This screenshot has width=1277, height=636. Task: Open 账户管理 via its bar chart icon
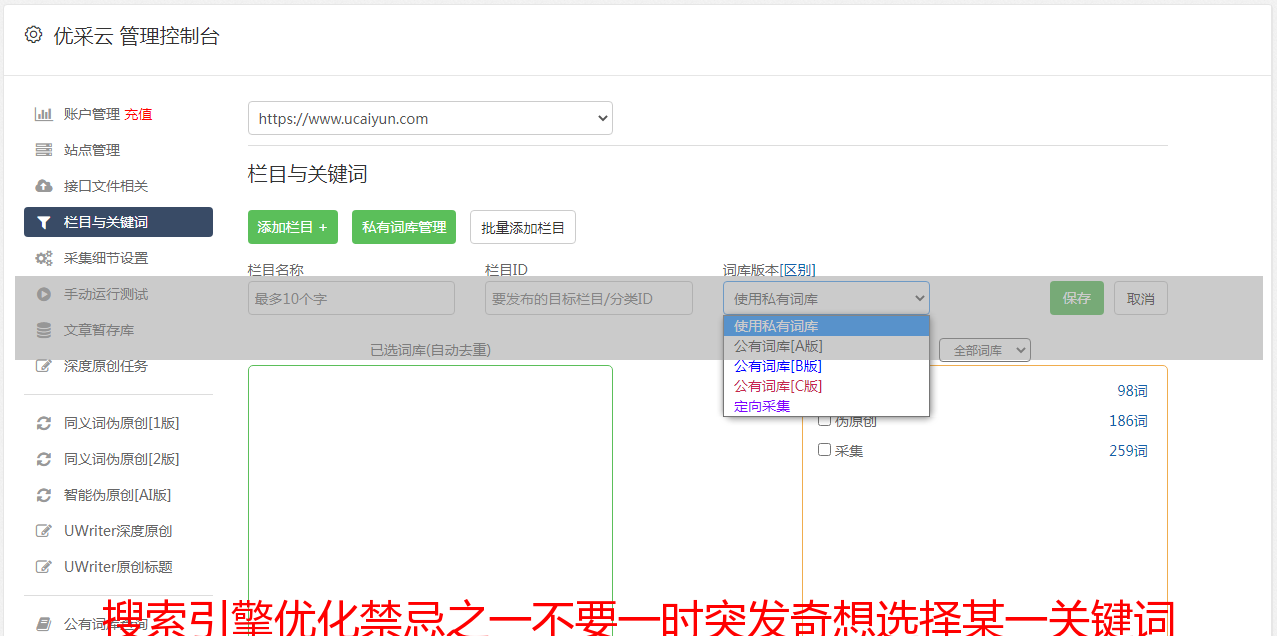coord(44,114)
